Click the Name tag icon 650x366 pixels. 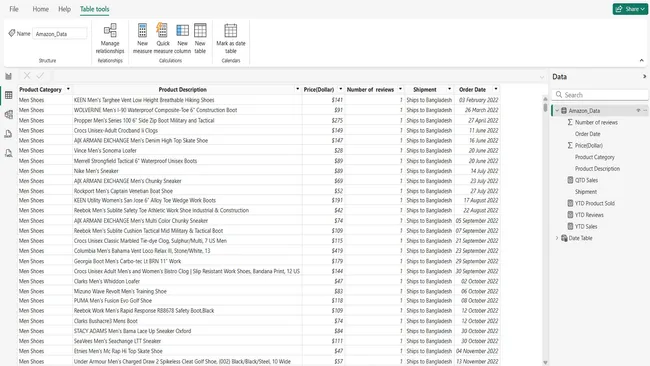coord(12,33)
